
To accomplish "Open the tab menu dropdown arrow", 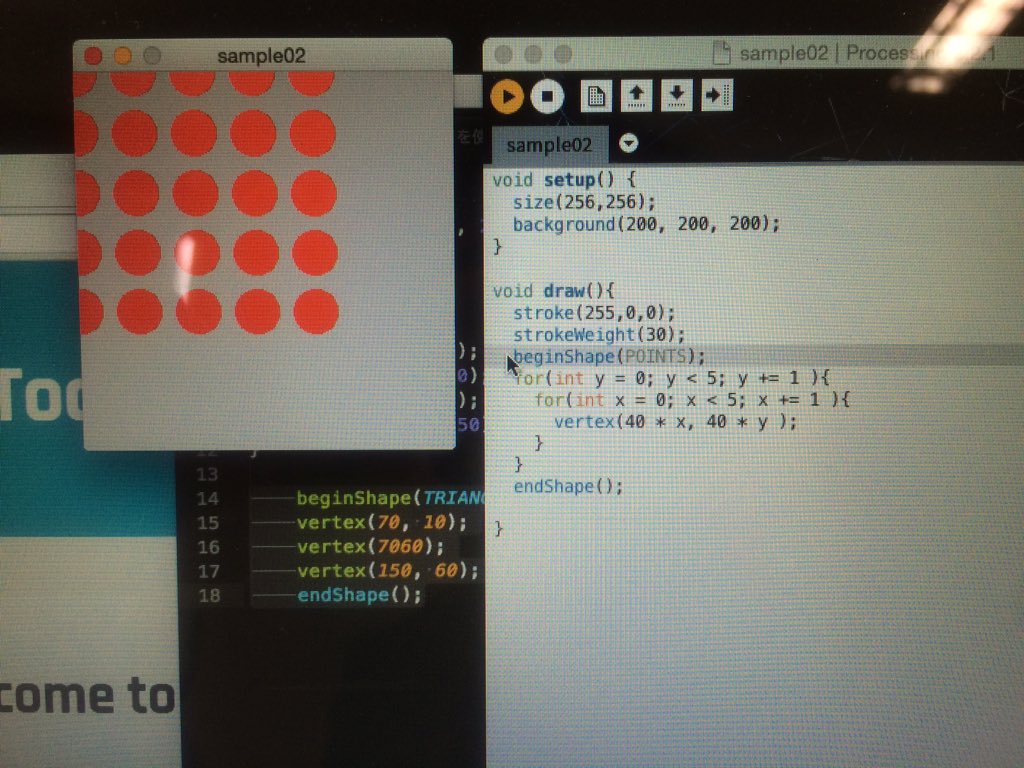I will point(628,143).
